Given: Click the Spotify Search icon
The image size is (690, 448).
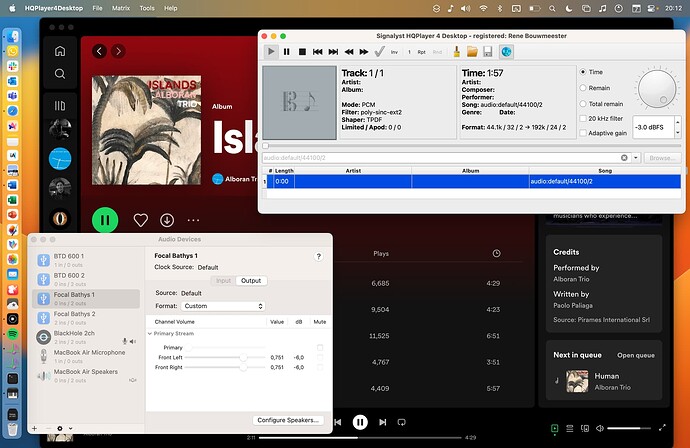Looking at the screenshot, I should [60, 73].
